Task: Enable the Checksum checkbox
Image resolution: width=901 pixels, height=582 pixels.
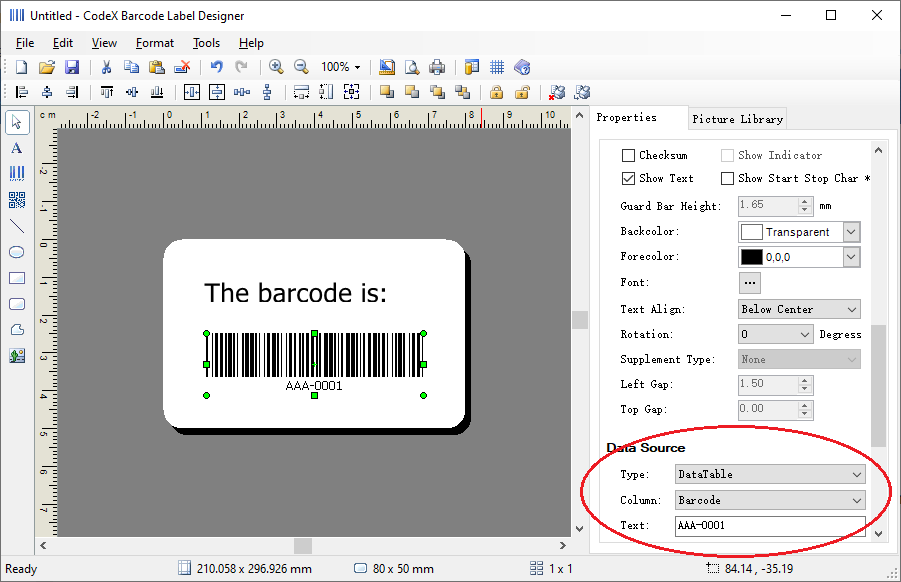Action: click(629, 155)
